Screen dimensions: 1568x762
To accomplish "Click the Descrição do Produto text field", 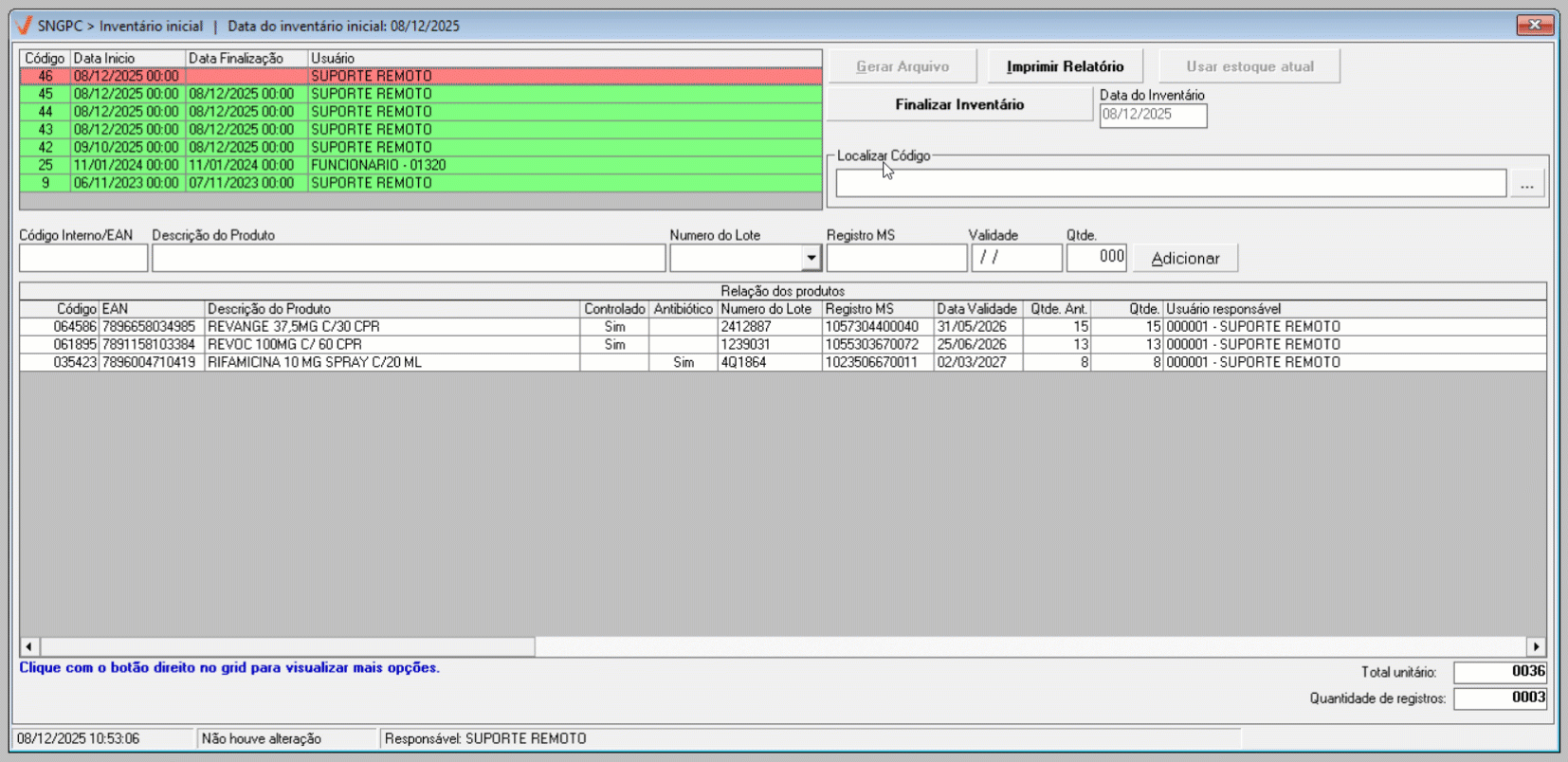I will coord(409,258).
